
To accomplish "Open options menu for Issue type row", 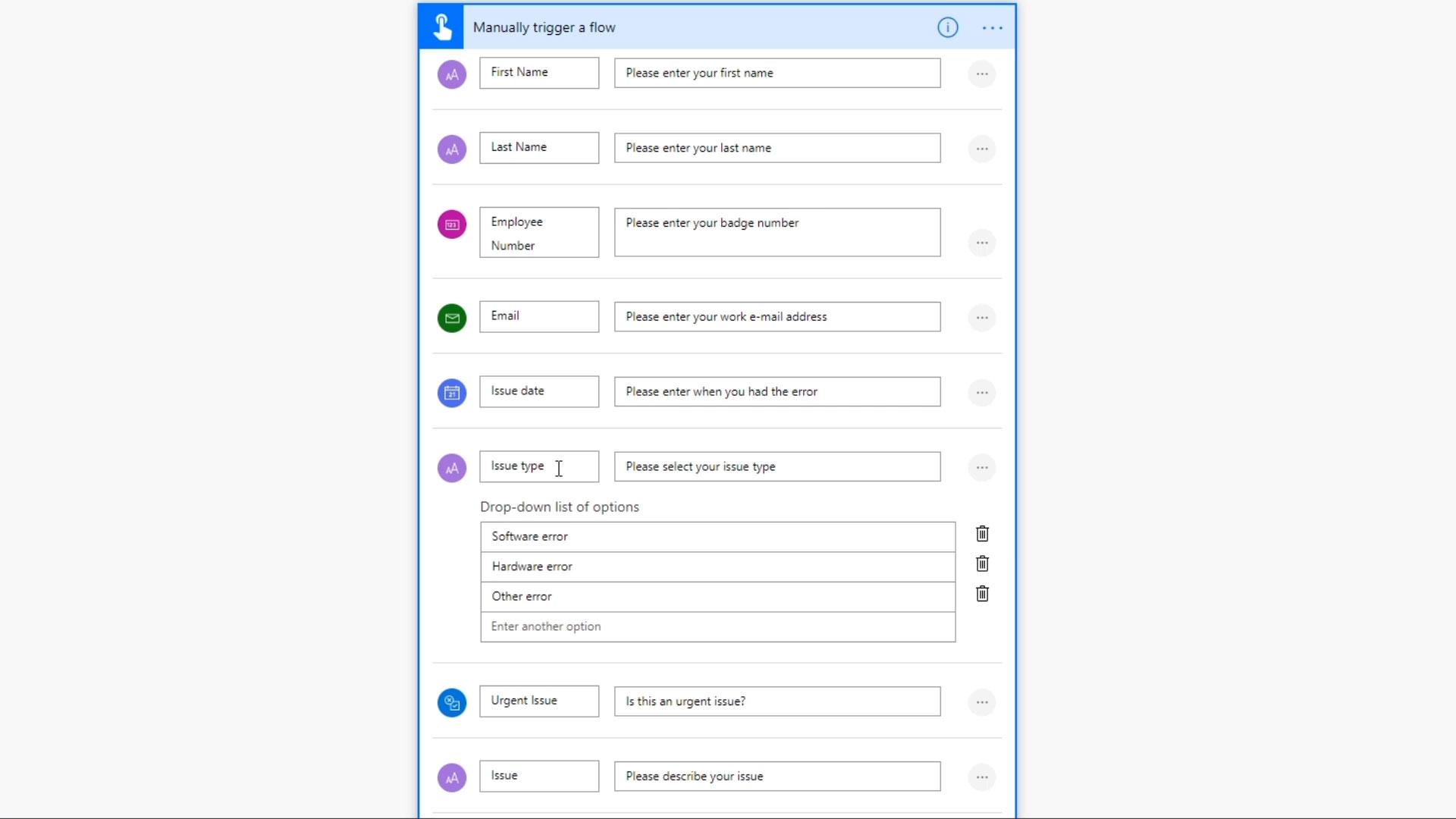I will tap(982, 468).
